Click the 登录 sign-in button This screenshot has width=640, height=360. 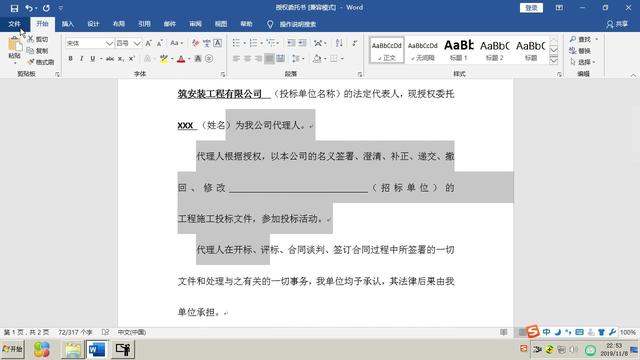[x=531, y=8]
